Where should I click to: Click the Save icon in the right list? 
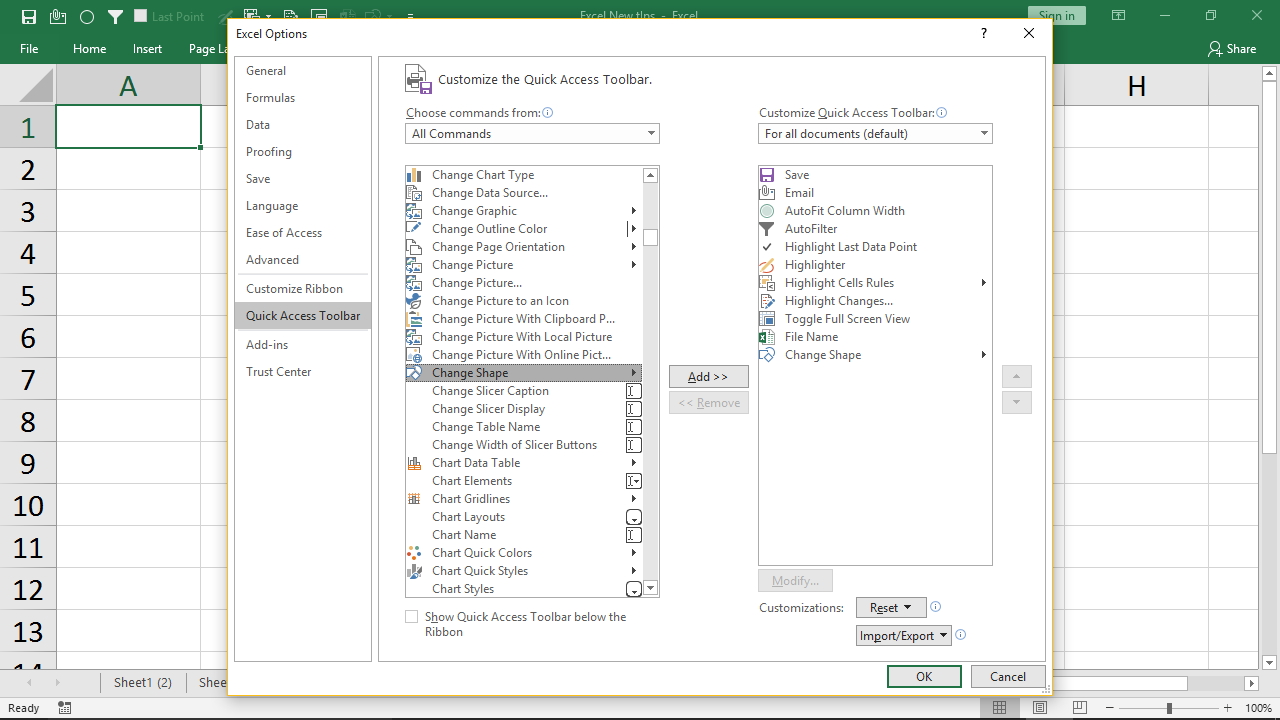click(x=767, y=175)
